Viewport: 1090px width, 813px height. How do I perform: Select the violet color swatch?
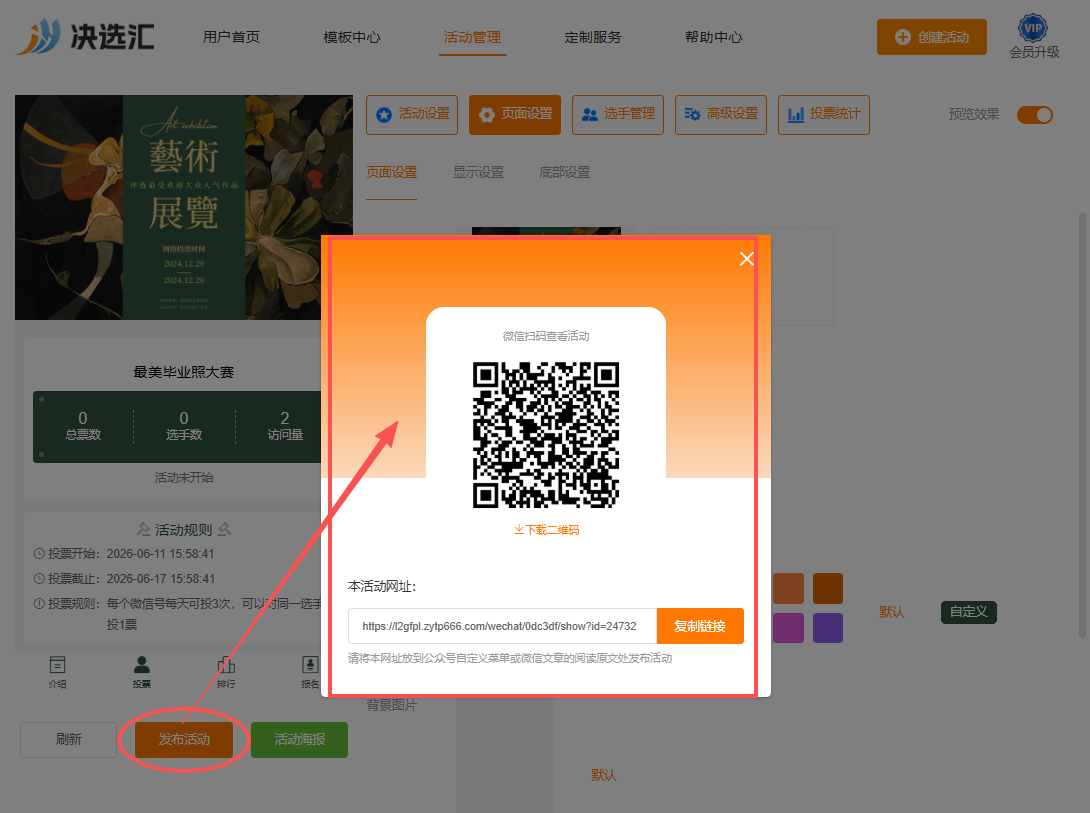point(828,627)
